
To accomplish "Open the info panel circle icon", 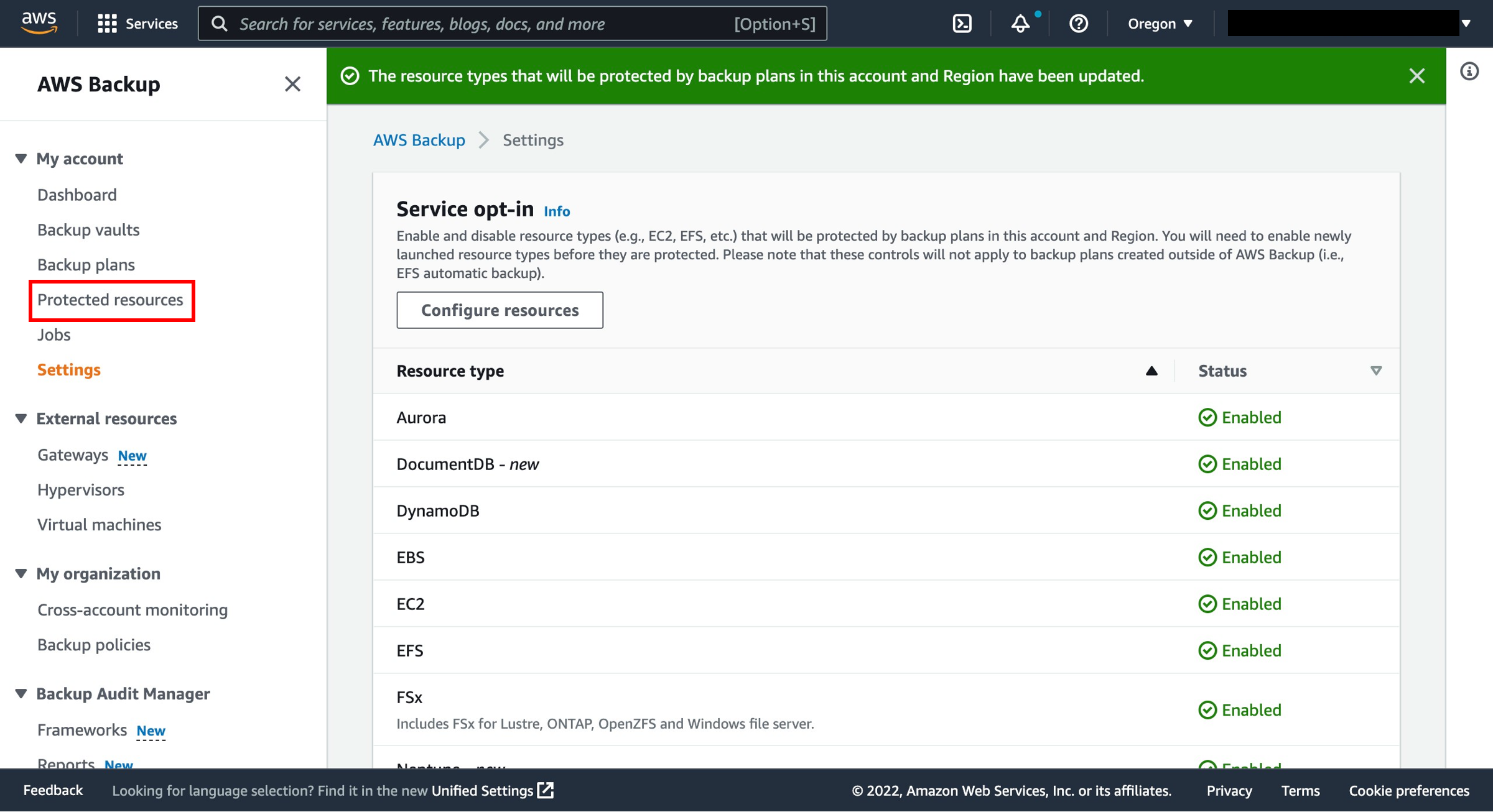I will pos(1469,72).
